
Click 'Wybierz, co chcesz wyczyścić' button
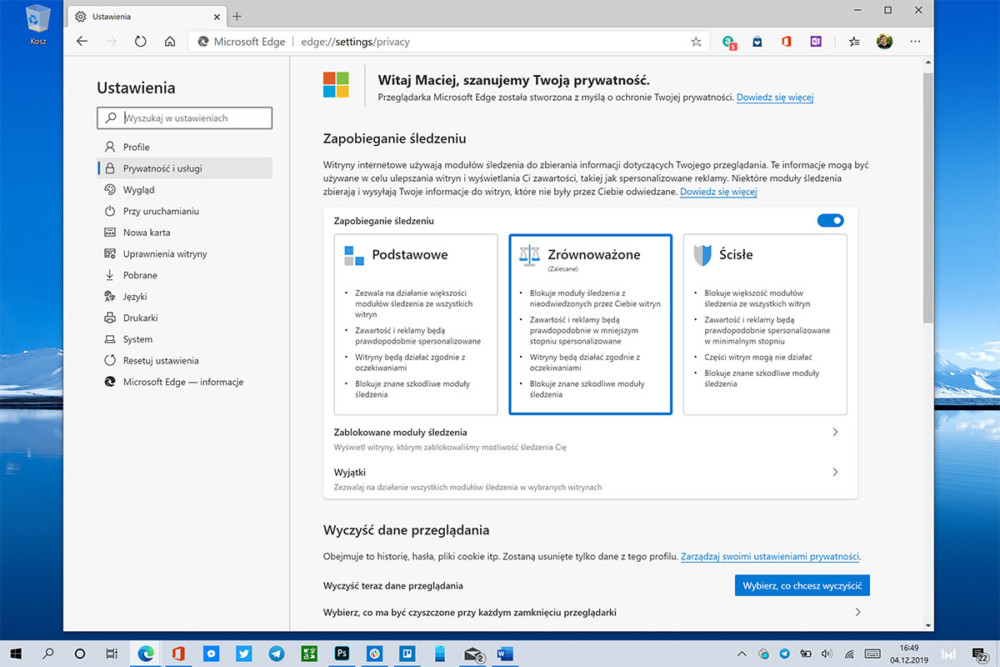[x=802, y=585]
